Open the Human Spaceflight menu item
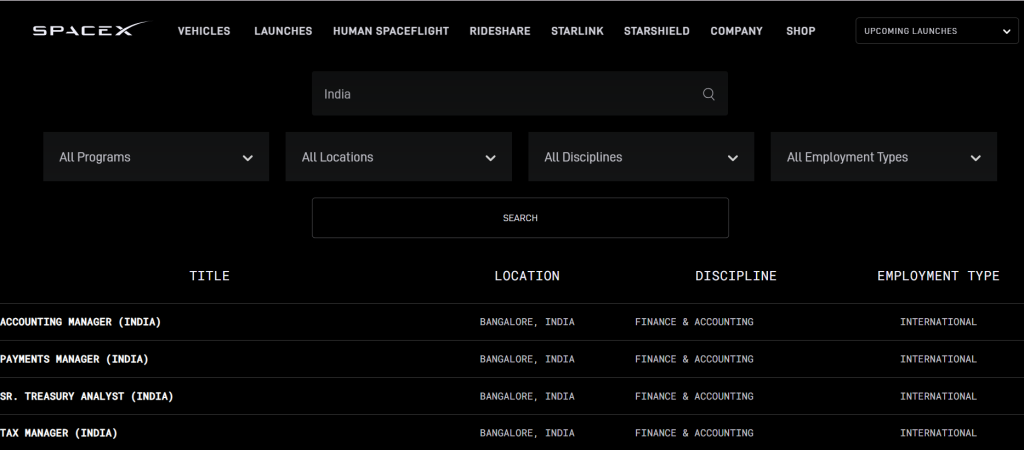 click(391, 31)
